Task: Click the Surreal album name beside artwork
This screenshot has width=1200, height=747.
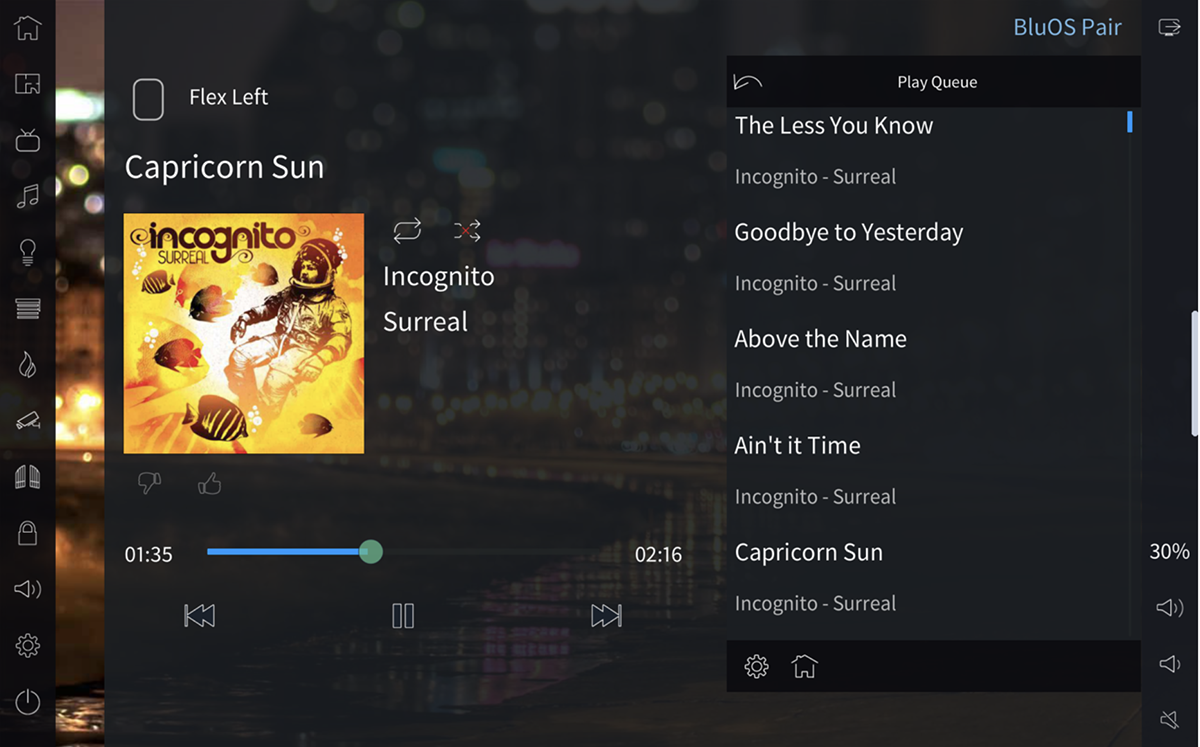Action: 426,322
